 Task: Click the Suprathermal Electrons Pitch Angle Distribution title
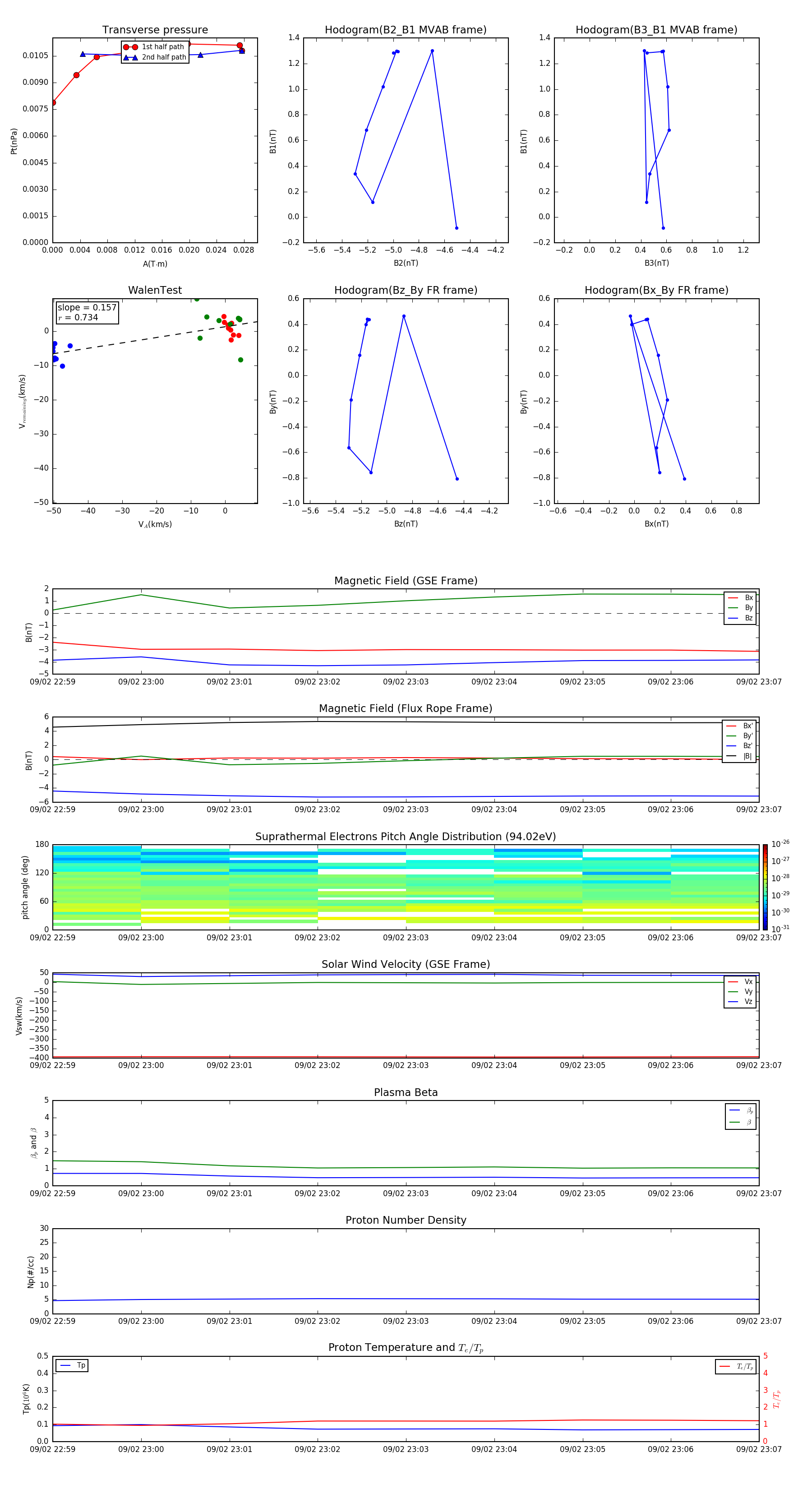click(x=406, y=837)
